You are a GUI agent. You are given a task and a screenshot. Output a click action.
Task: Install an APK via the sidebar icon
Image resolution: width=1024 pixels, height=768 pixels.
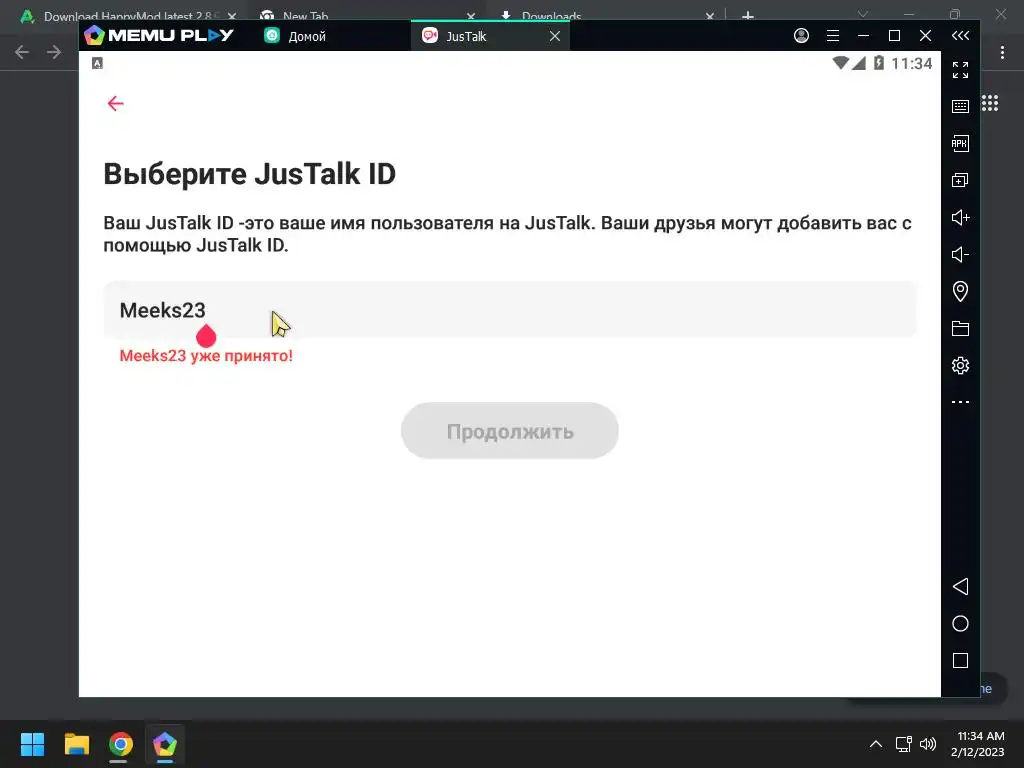point(960,143)
